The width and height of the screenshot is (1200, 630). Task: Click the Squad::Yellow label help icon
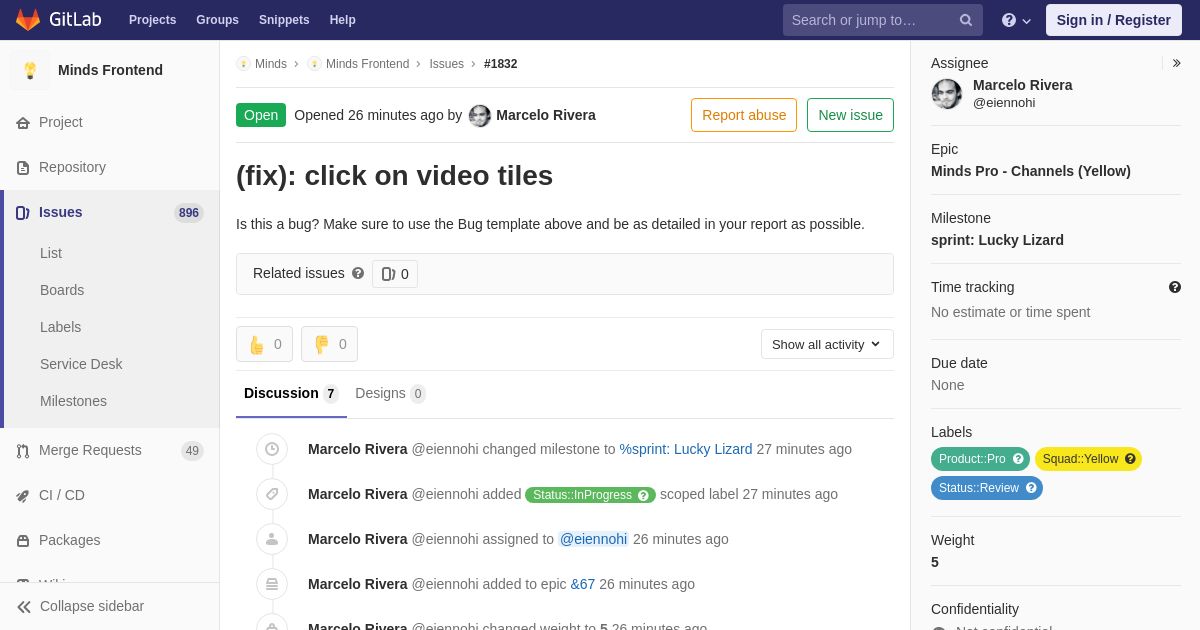[x=1130, y=459]
